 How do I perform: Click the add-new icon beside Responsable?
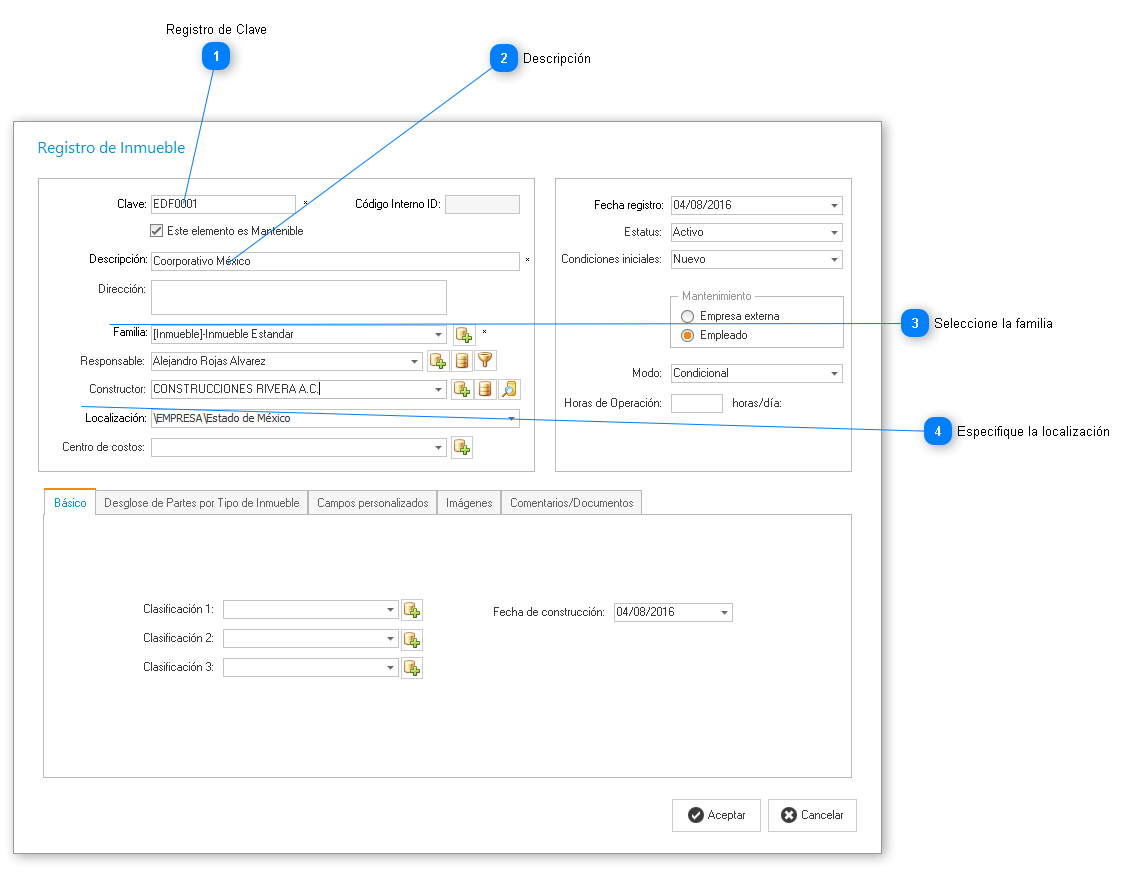pos(437,361)
